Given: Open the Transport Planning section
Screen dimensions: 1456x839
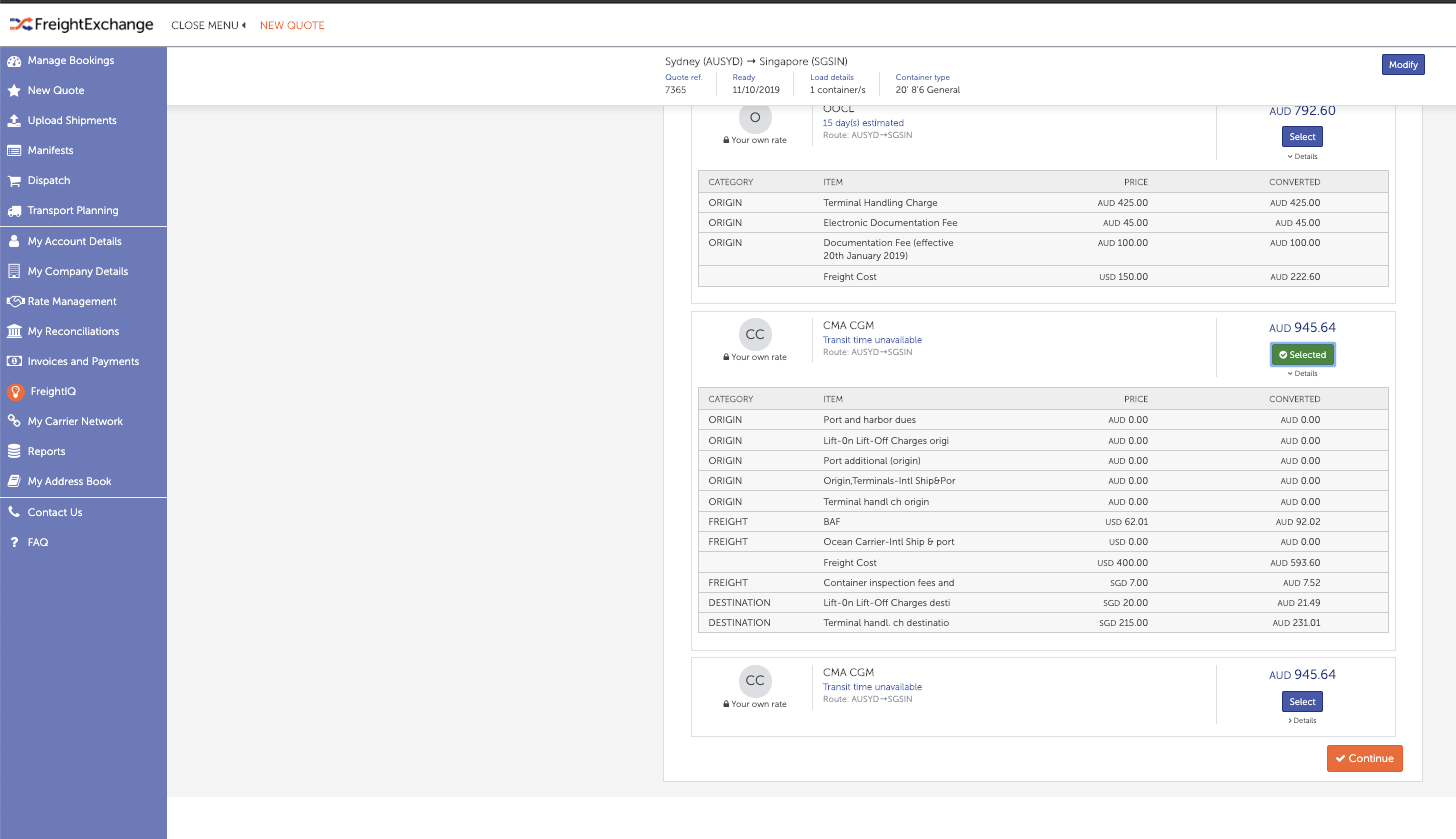Looking at the screenshot, I should pyautogui.click(x=73, y=211).
